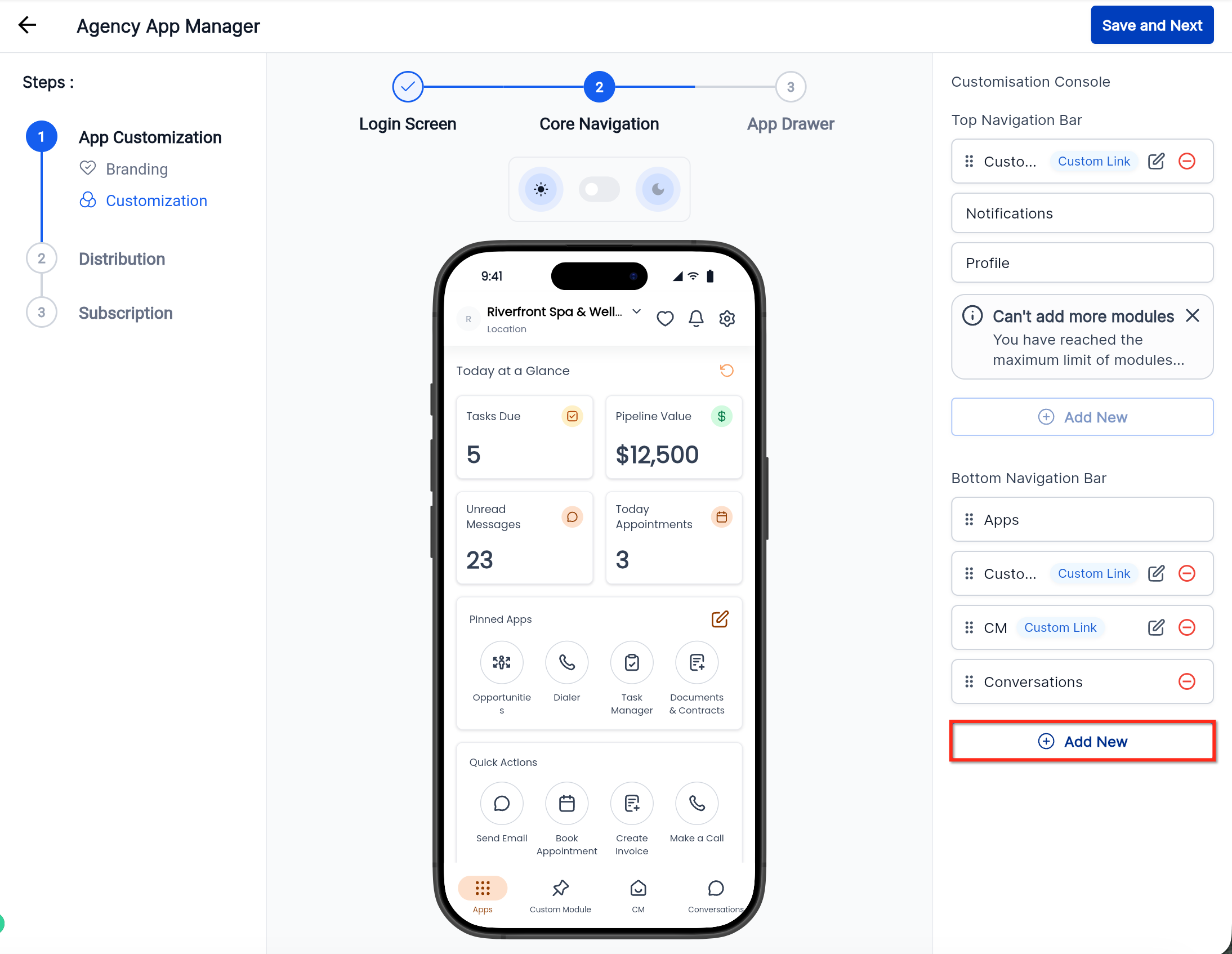Open the gear settings icon in phone
1232x954 pixels.
click(727, 319)
